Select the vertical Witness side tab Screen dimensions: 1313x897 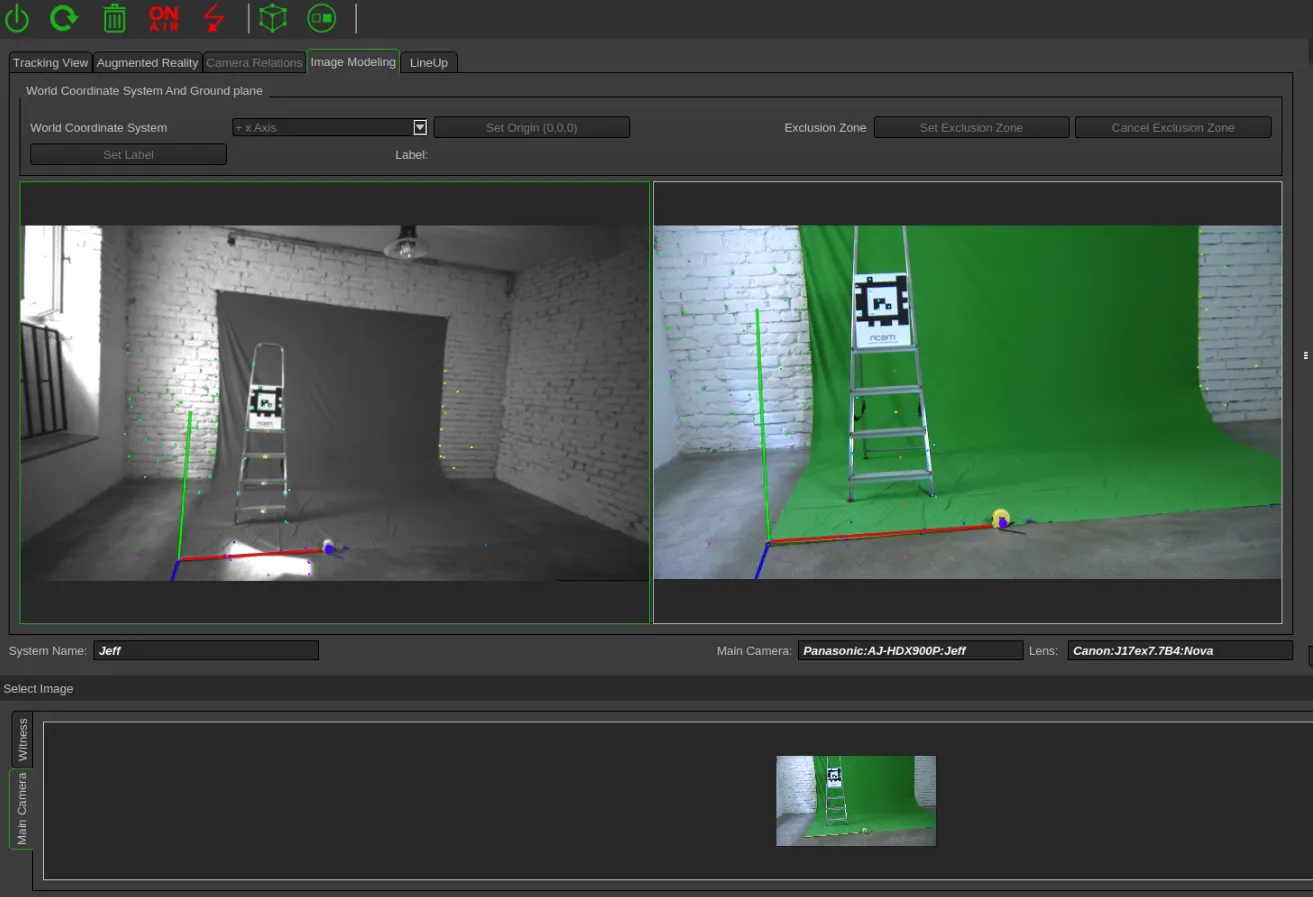22,740
